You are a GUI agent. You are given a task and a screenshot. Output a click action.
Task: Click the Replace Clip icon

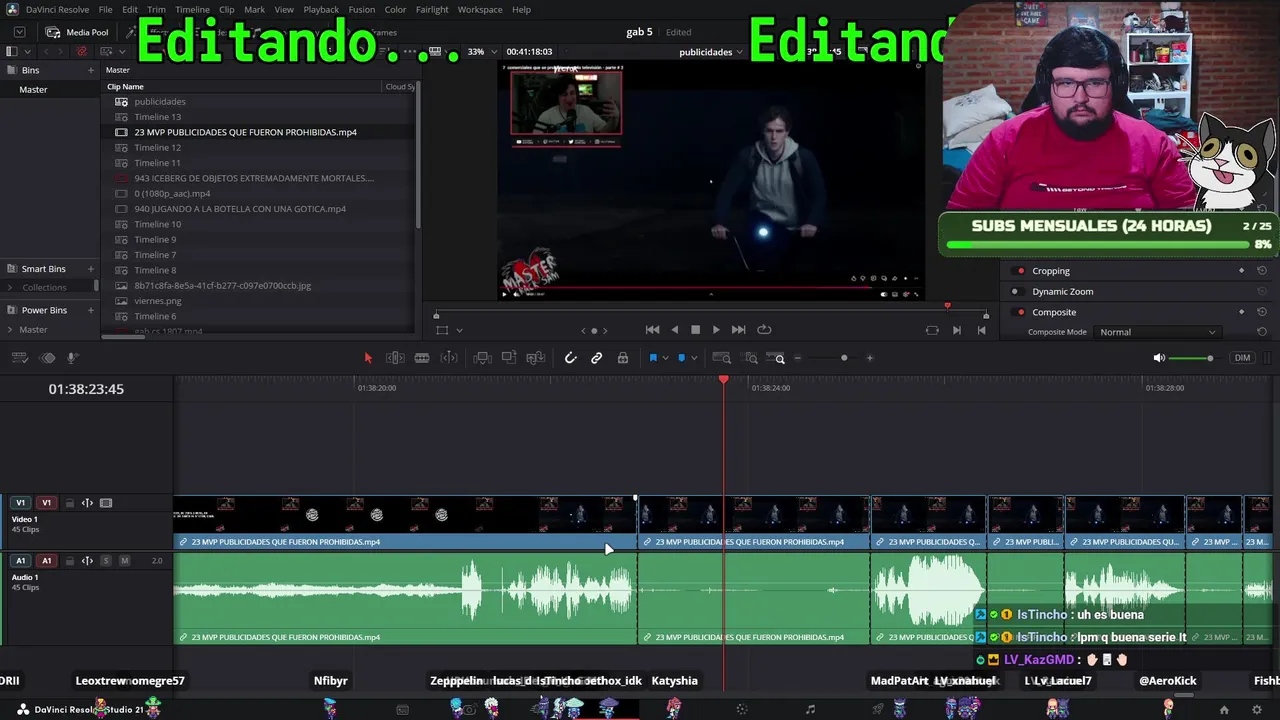point(536,358)
